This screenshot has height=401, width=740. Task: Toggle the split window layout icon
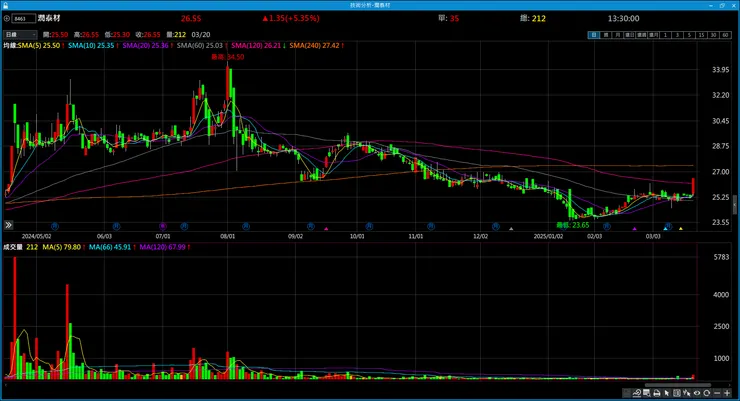677,393
